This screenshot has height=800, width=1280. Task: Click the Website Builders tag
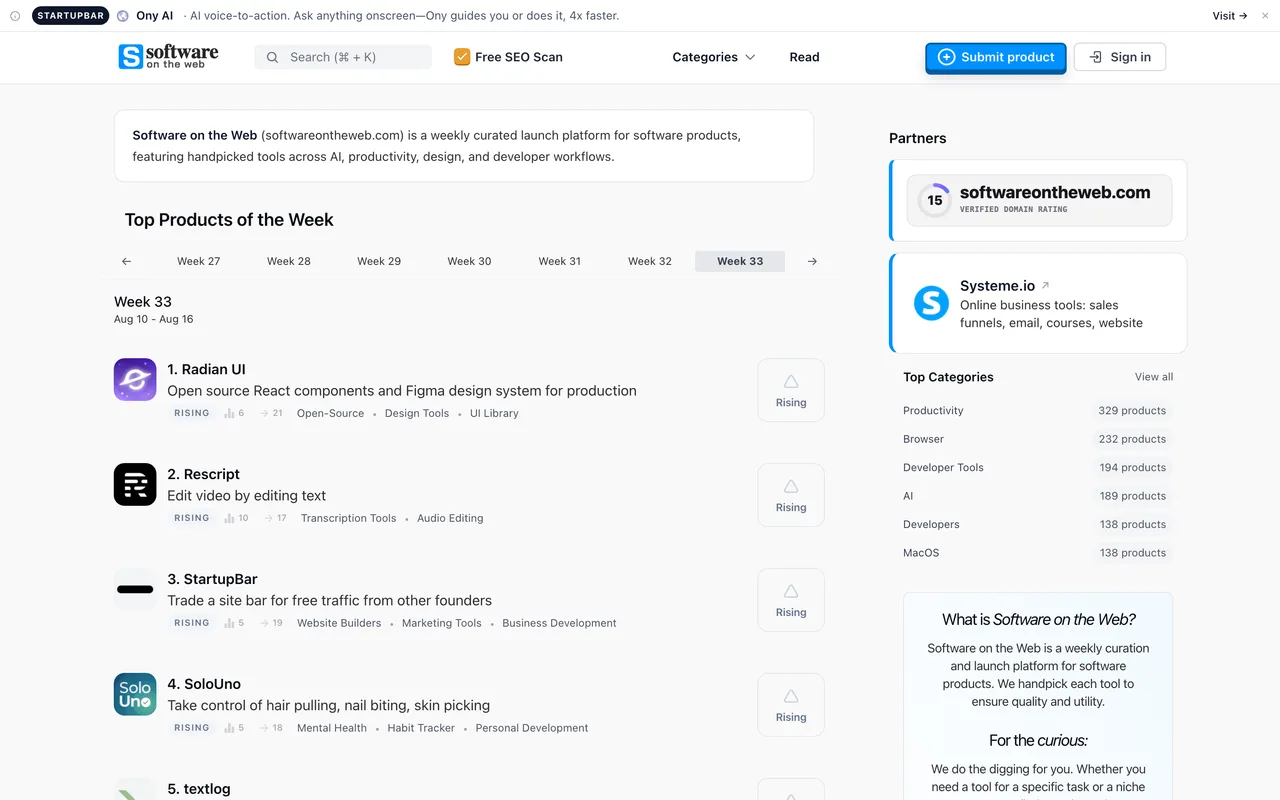[339, 623]
